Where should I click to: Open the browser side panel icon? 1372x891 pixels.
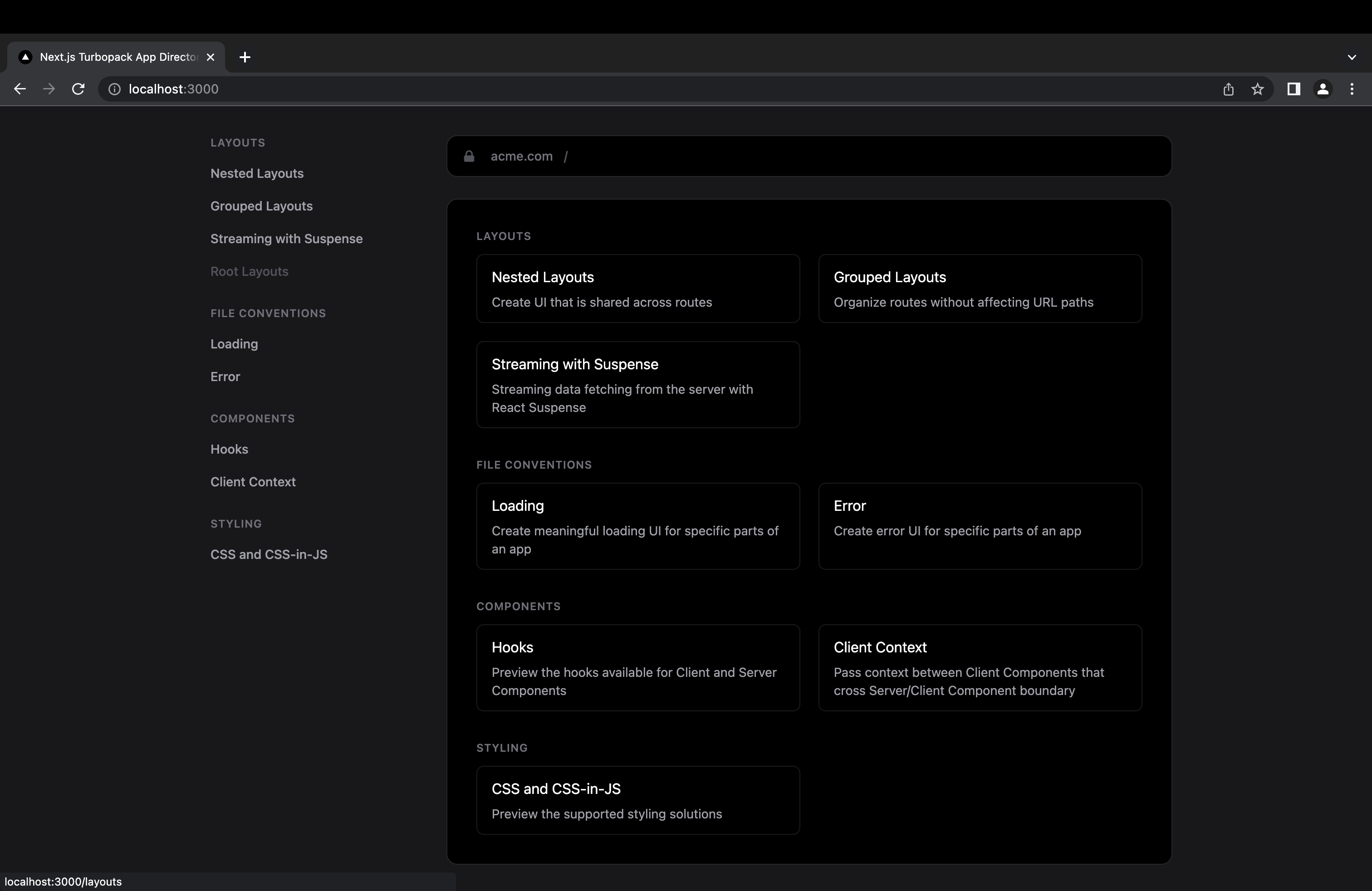click(1294, 89)
